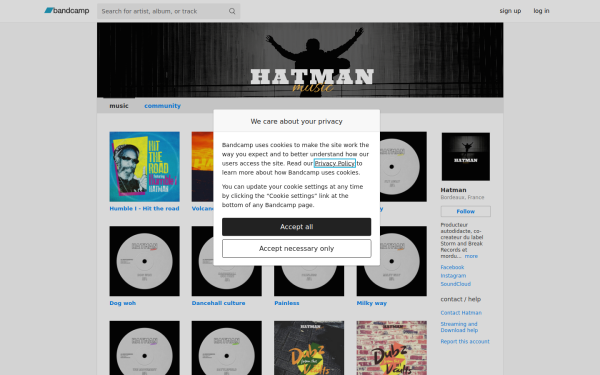Open the Dancehall culture title link
Image resolution: width=600 pixels, height=375 pixels.
pyautogui.click(x=218, y=303)
